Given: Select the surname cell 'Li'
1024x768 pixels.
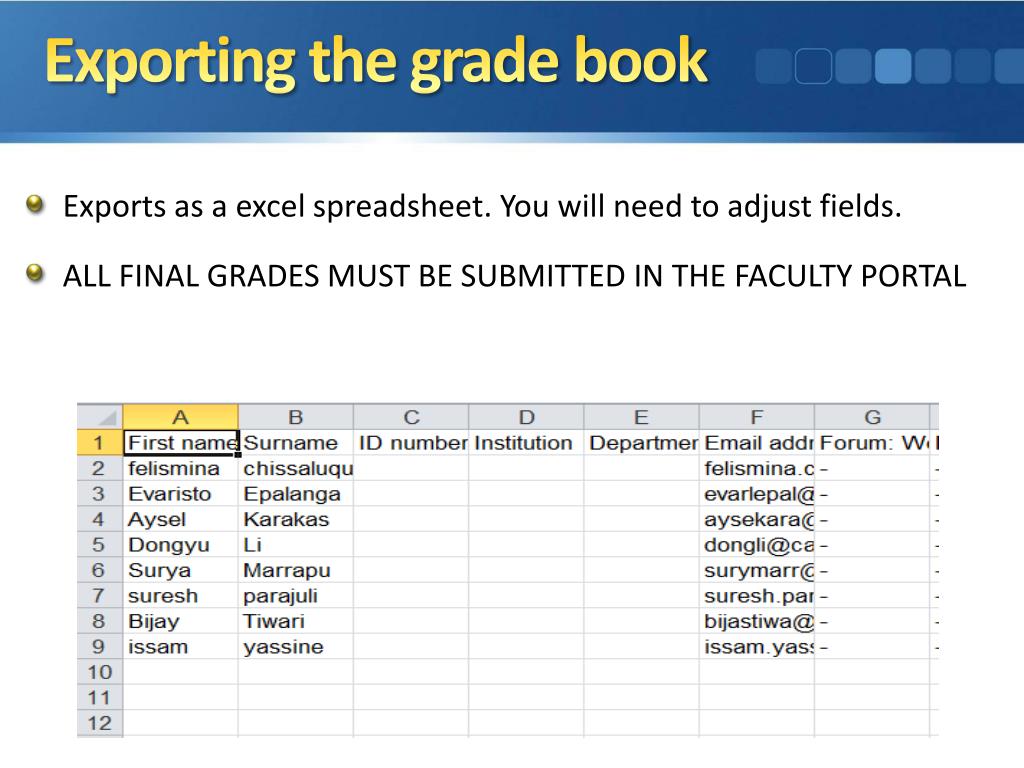Looking at the screenshot, I should pyautogui.click(x=296, y=545).
